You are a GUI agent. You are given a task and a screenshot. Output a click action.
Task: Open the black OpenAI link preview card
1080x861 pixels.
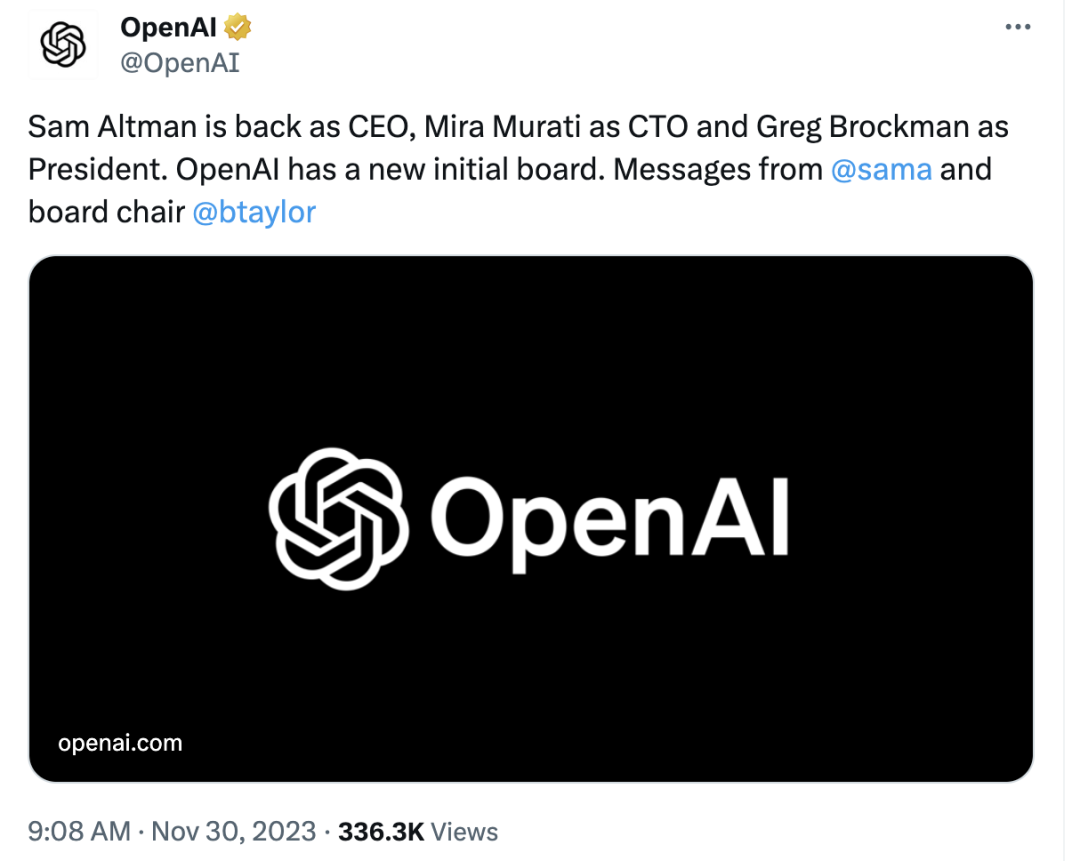530,519
